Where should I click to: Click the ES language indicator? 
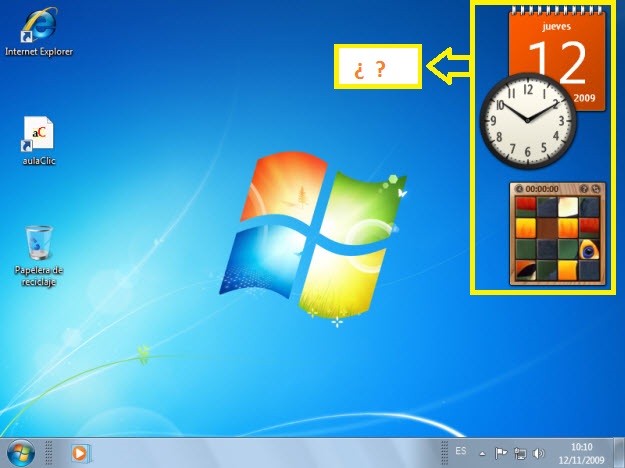460,451
